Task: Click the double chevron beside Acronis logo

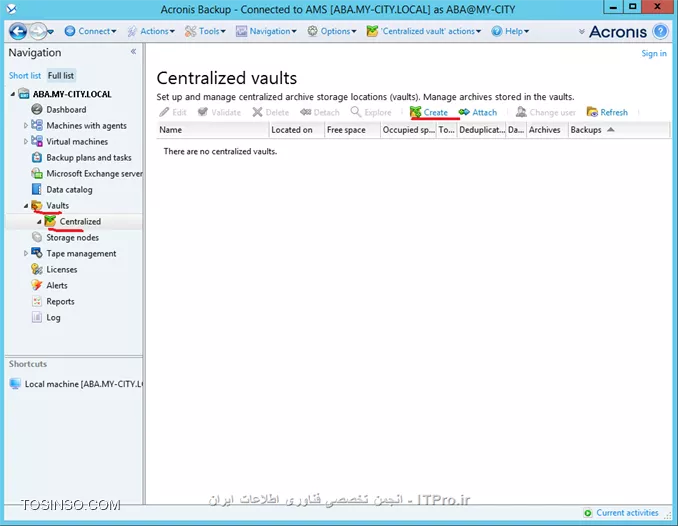Action: pyautogui.click(x=582, y=32)
